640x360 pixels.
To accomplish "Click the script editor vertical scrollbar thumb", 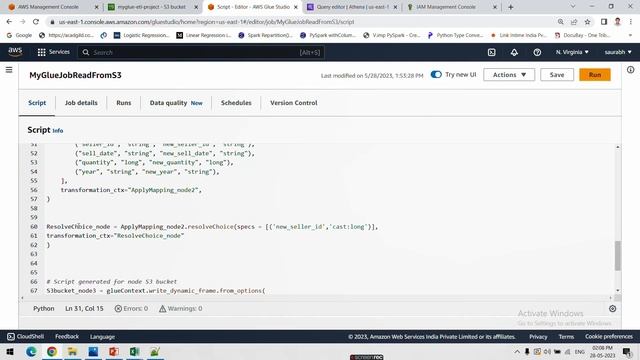I will [618, 256].
